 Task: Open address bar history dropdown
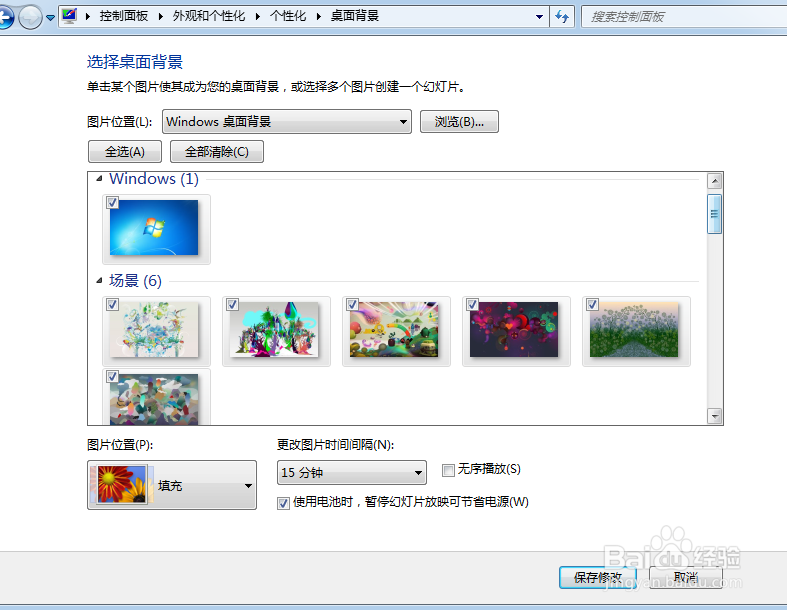click(x=539, y=17)
